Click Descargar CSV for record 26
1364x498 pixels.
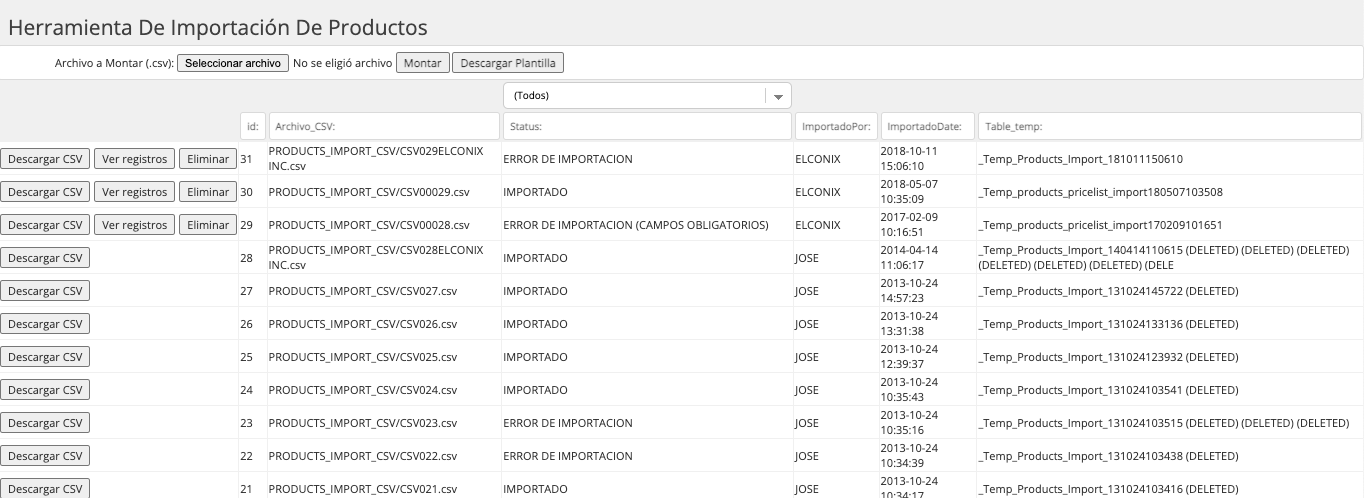coord(45,324)
